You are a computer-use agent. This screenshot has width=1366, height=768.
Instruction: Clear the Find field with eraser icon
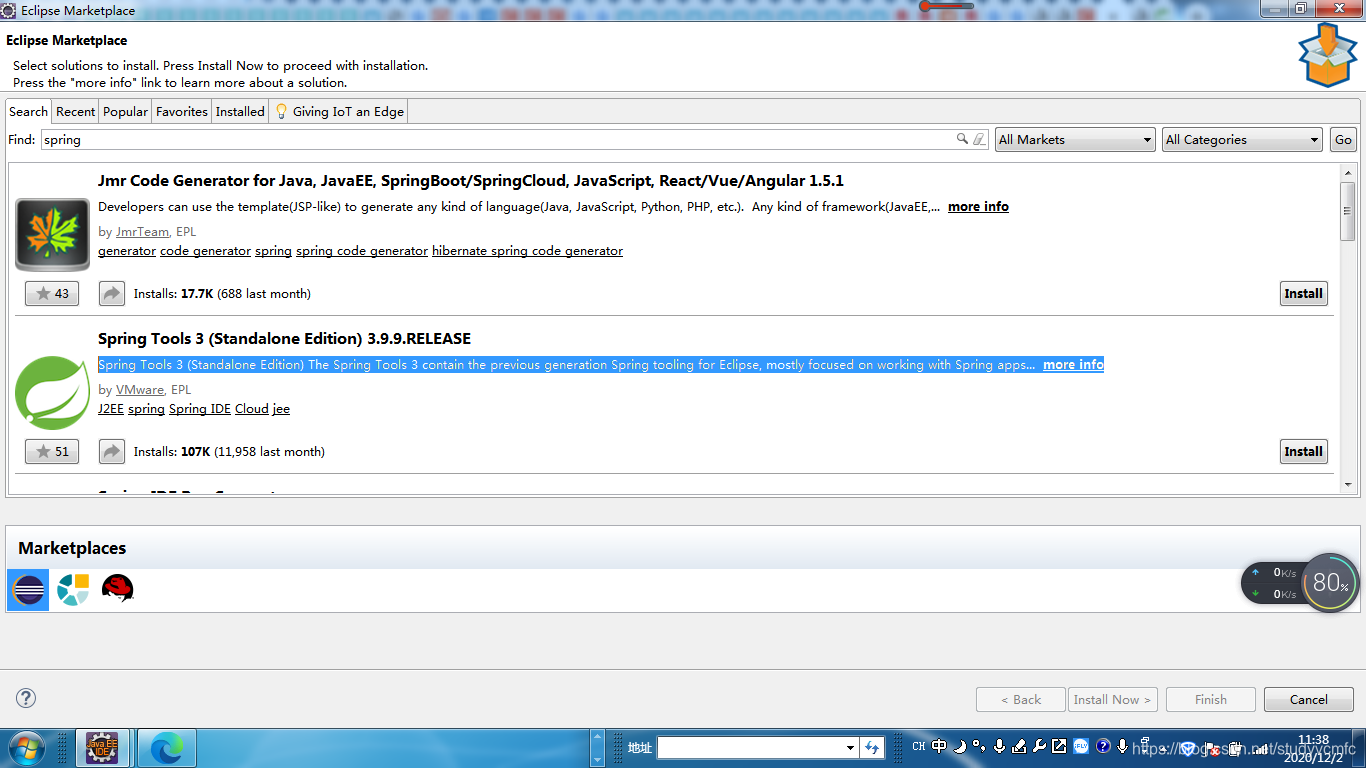click(x=979, y=140)
